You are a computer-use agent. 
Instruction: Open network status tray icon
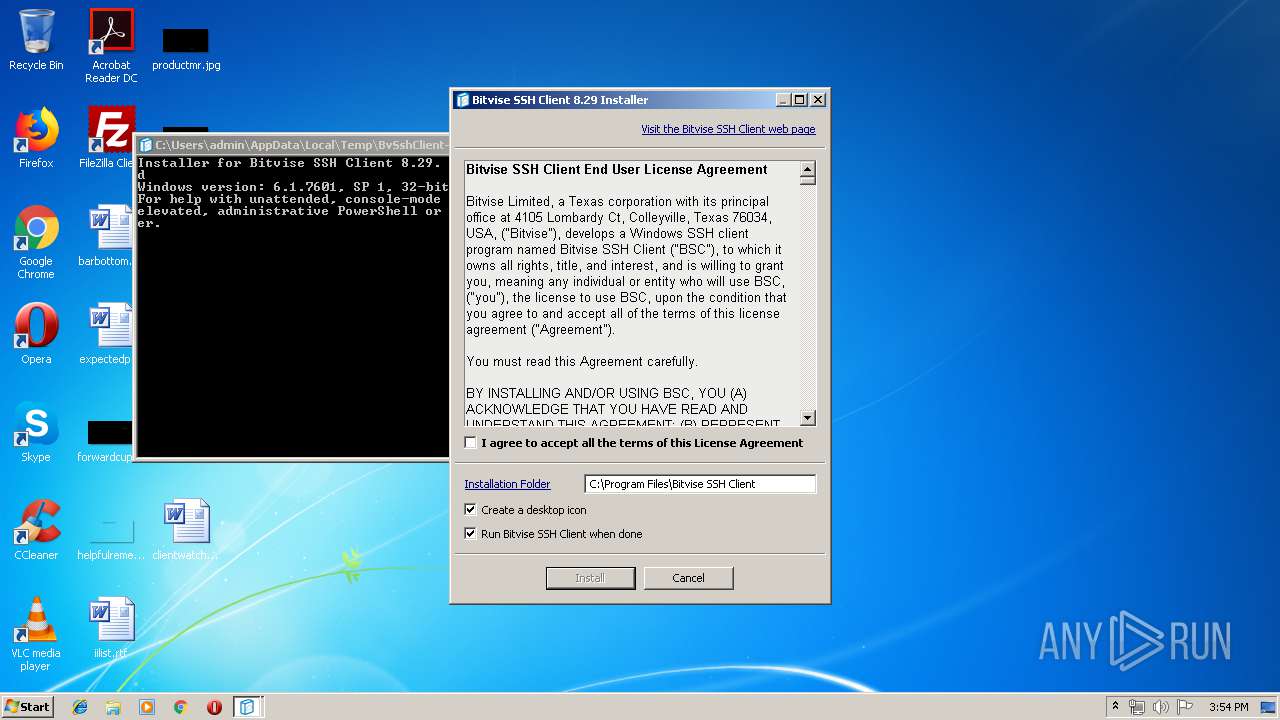click(x=1137, y=707)
